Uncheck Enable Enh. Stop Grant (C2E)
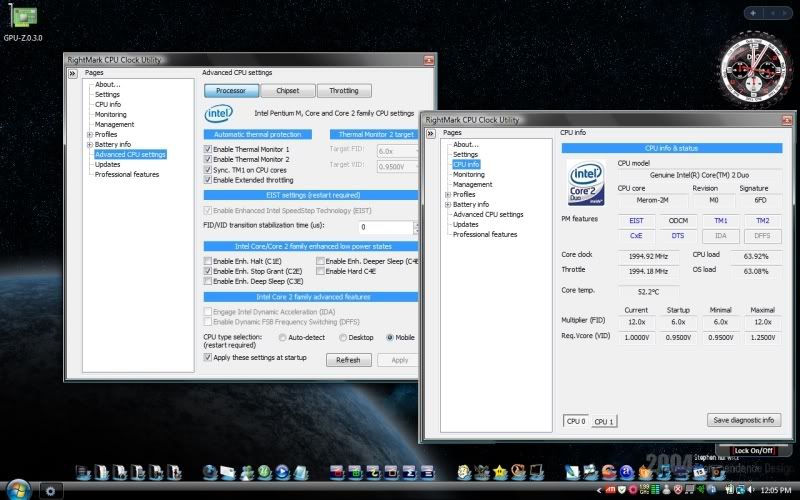This screenshot has width=800, height=500. point(208,271)
